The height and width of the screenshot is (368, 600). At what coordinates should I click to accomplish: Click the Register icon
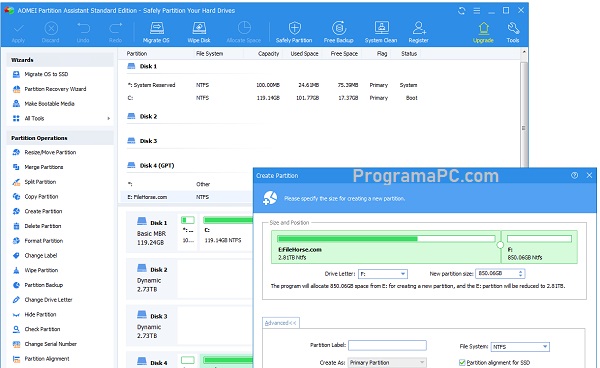[x=419, y=32]
